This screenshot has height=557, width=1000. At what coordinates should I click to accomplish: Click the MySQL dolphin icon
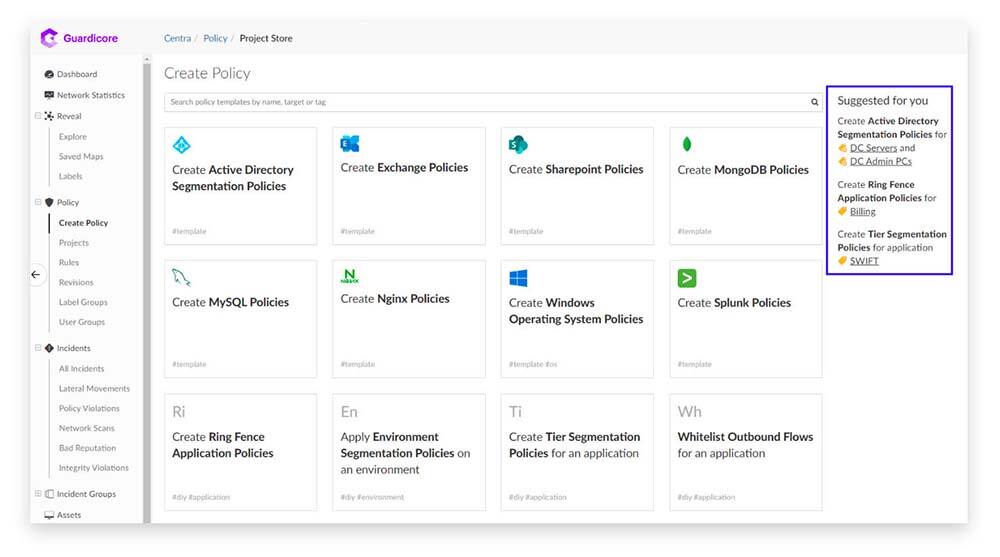point(181,277)
